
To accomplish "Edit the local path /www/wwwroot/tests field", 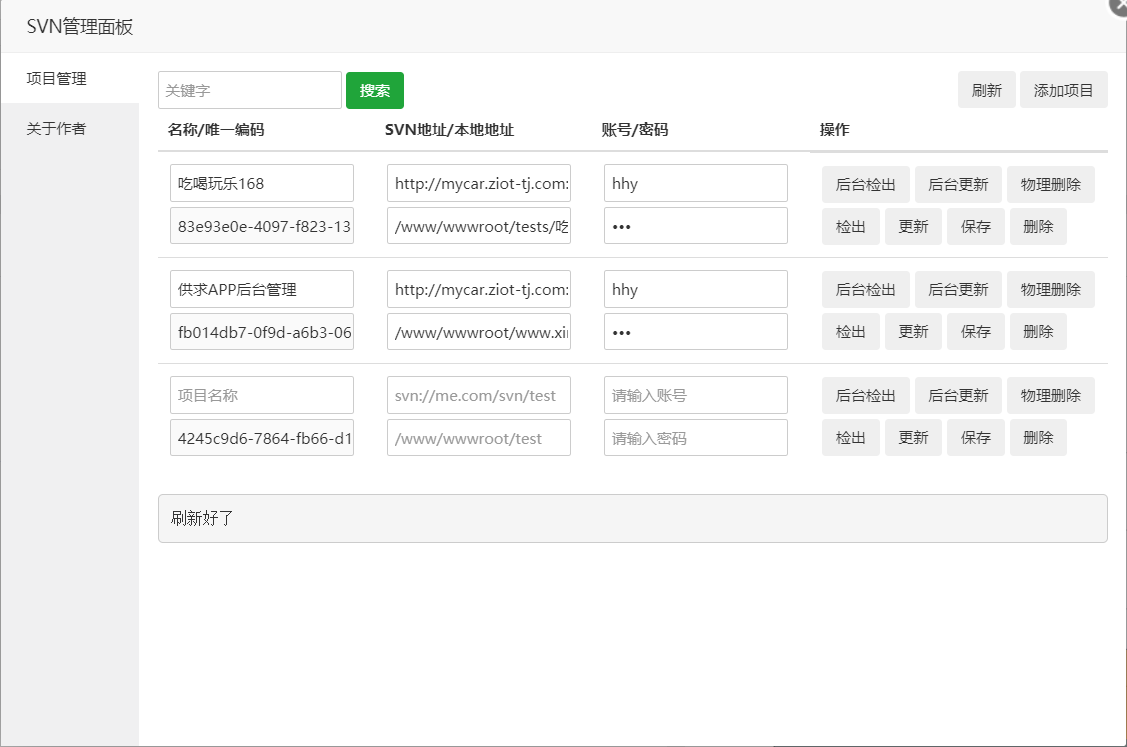I will pyautogui.click(x=479, y=226).
